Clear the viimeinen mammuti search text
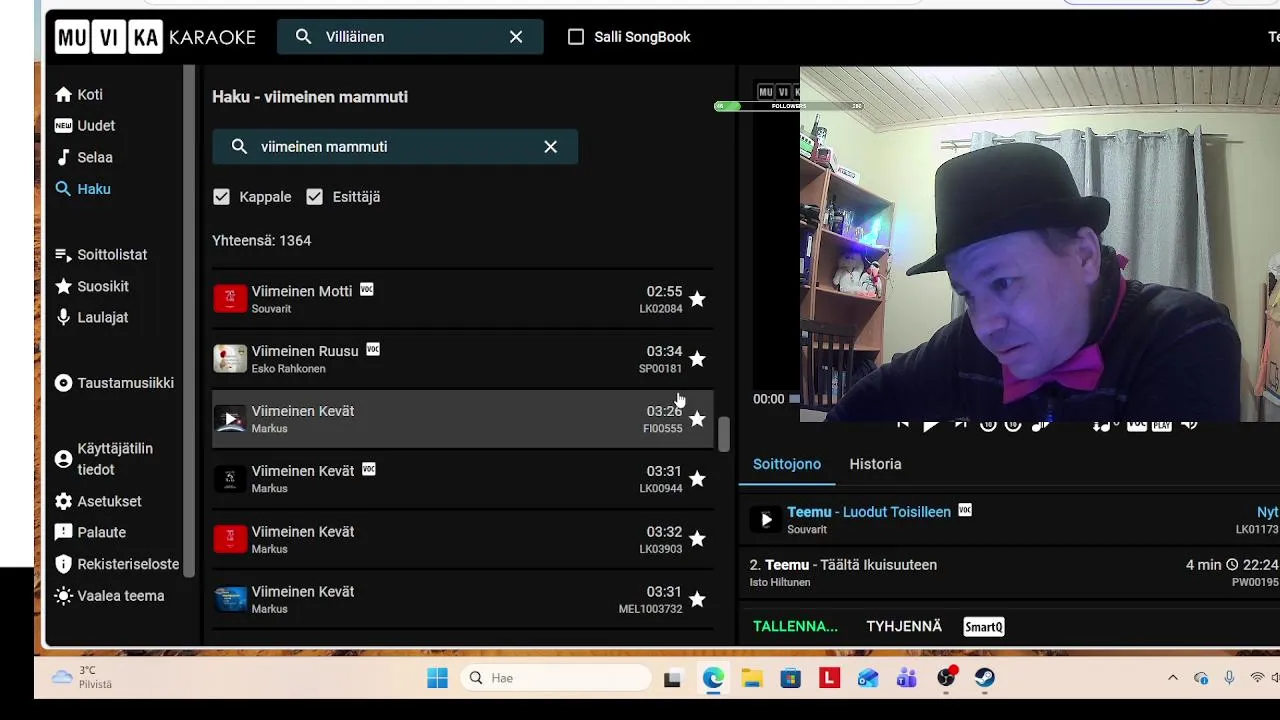 pyautogui.click(x=551, y=147)
